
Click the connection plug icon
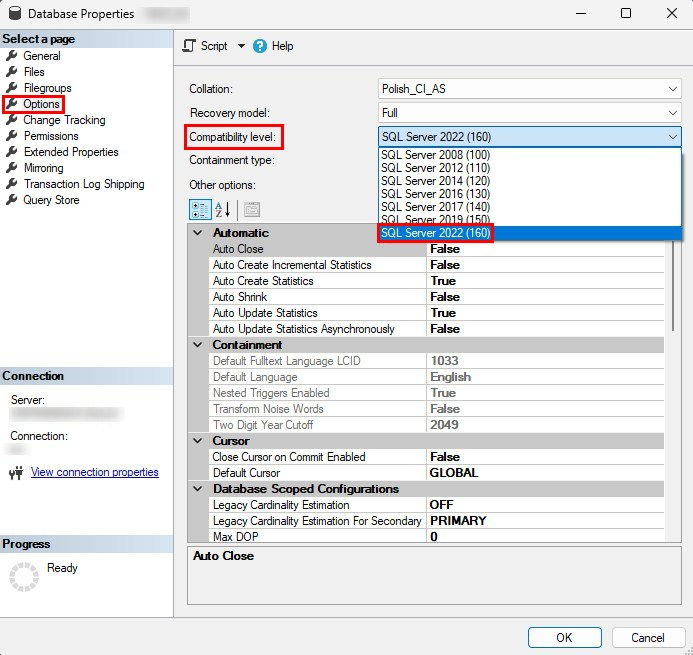coord(16,472)
